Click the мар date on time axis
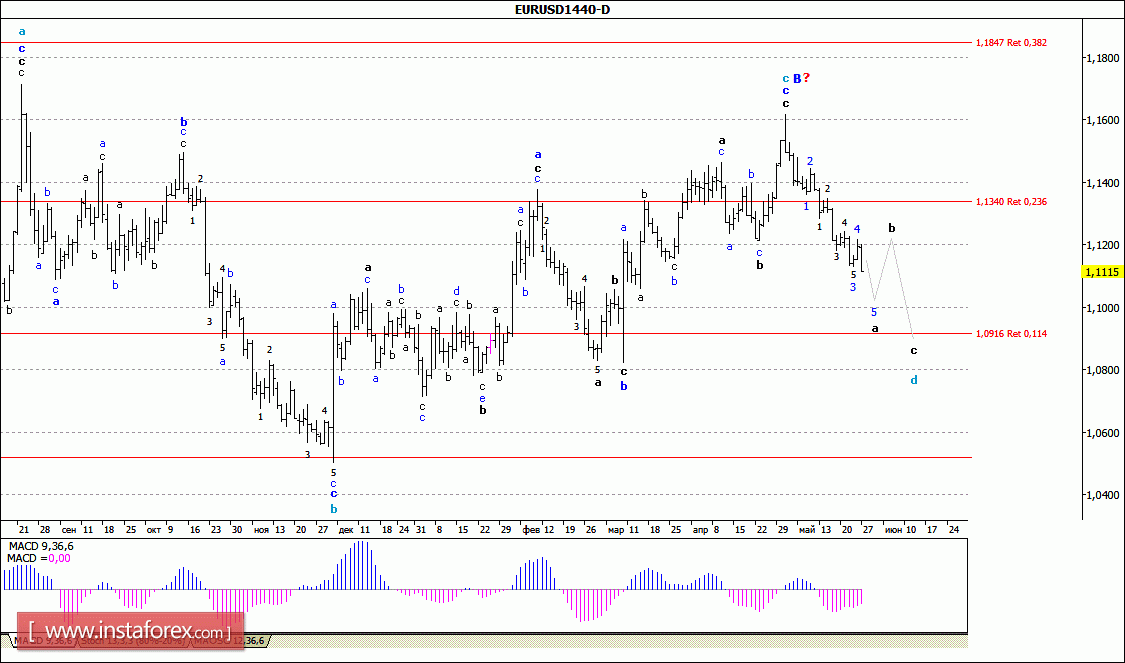 click(x=616, y=530)
